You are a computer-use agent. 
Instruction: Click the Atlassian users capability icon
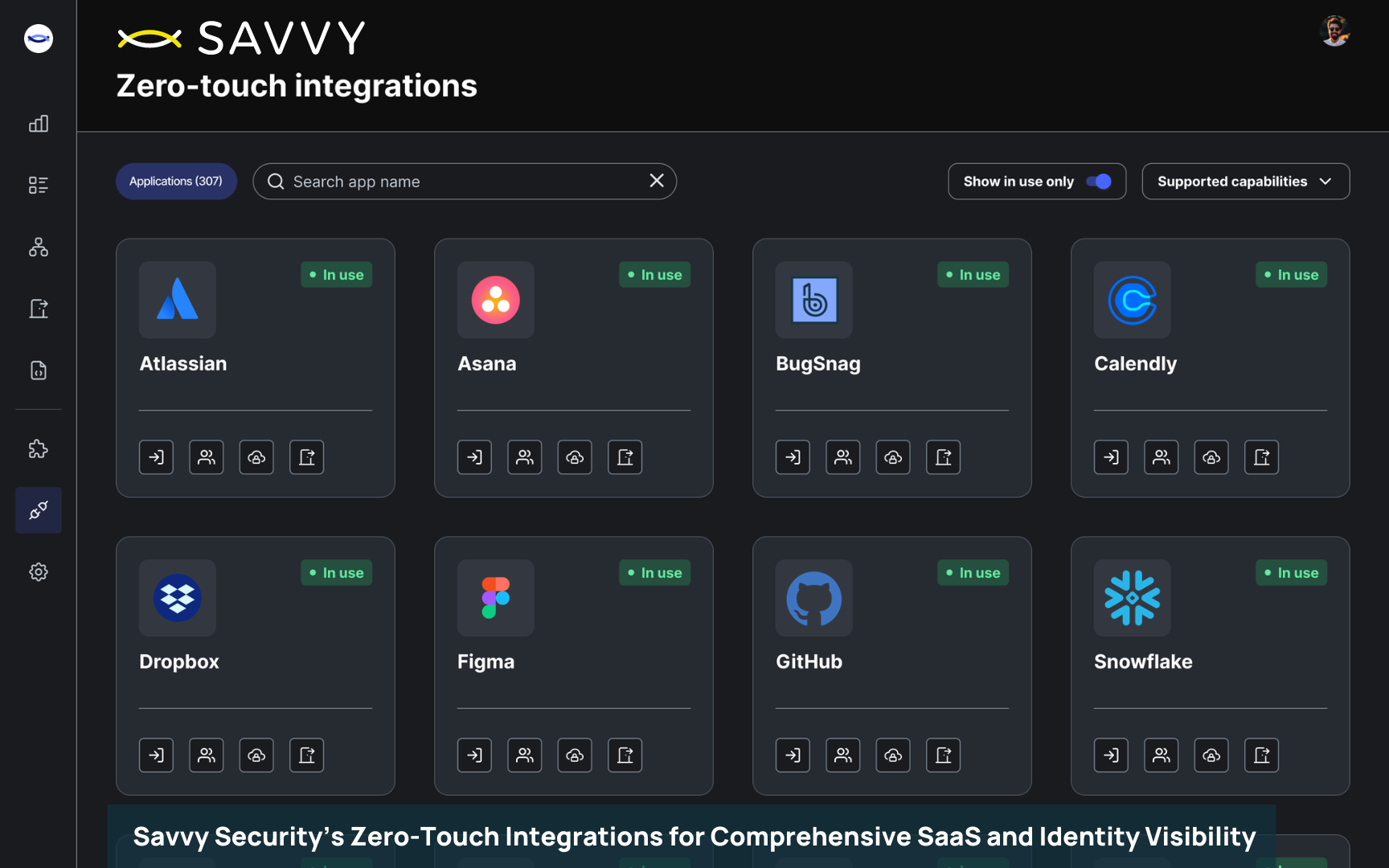[x=207, y=457]
